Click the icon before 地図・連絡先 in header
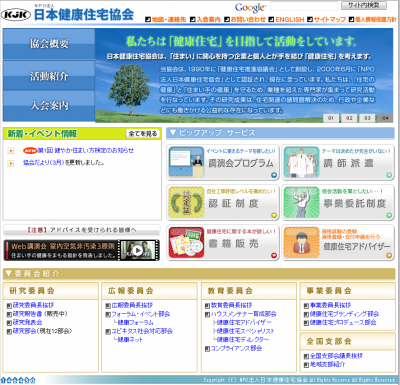Image resolution: width=400 pixels, height=385 pixels. click(x=148, y=20)
